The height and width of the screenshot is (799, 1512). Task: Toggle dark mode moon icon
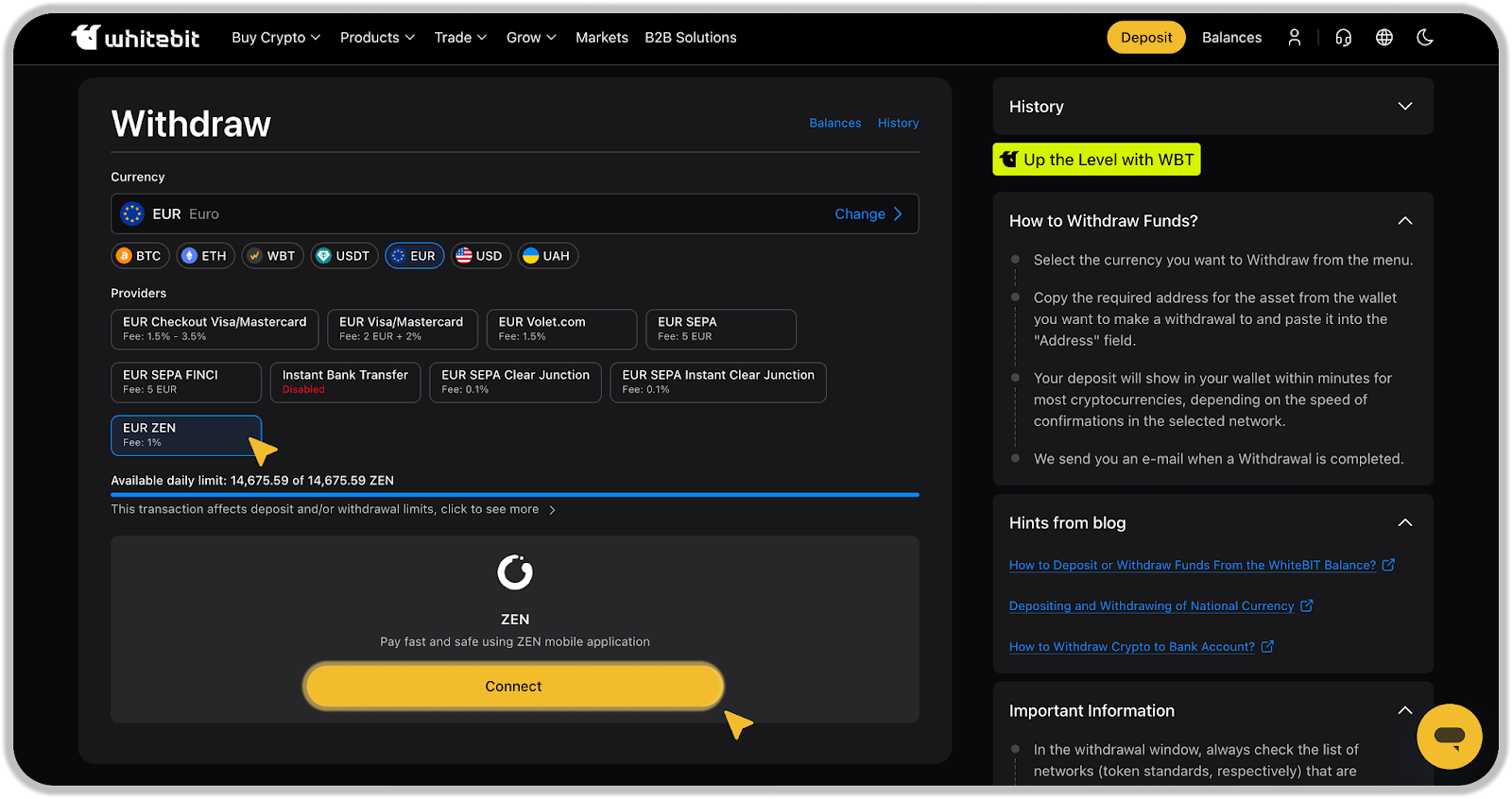tap(1425, 38)
